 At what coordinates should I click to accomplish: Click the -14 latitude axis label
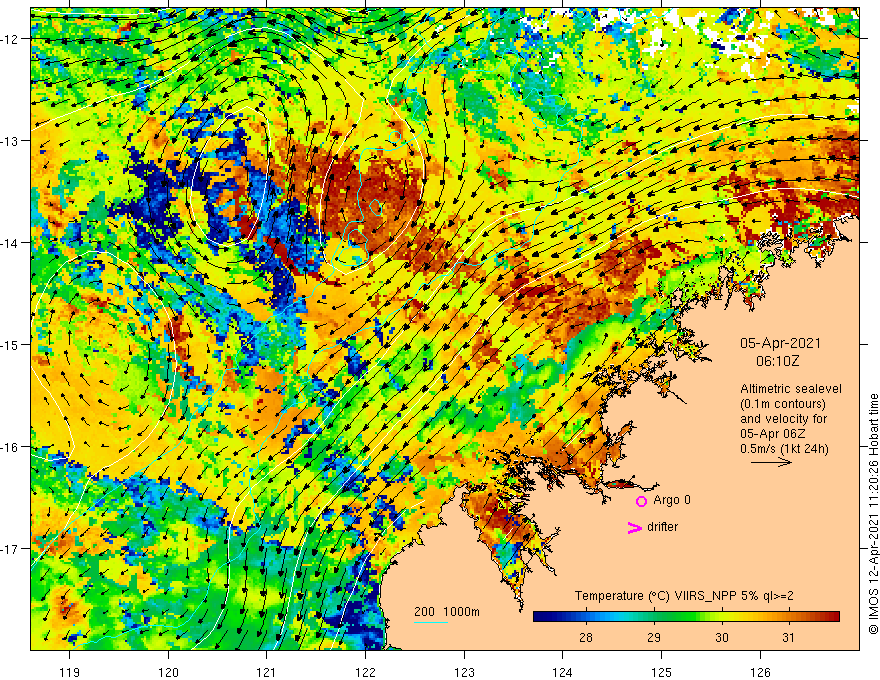coord(10,243)
